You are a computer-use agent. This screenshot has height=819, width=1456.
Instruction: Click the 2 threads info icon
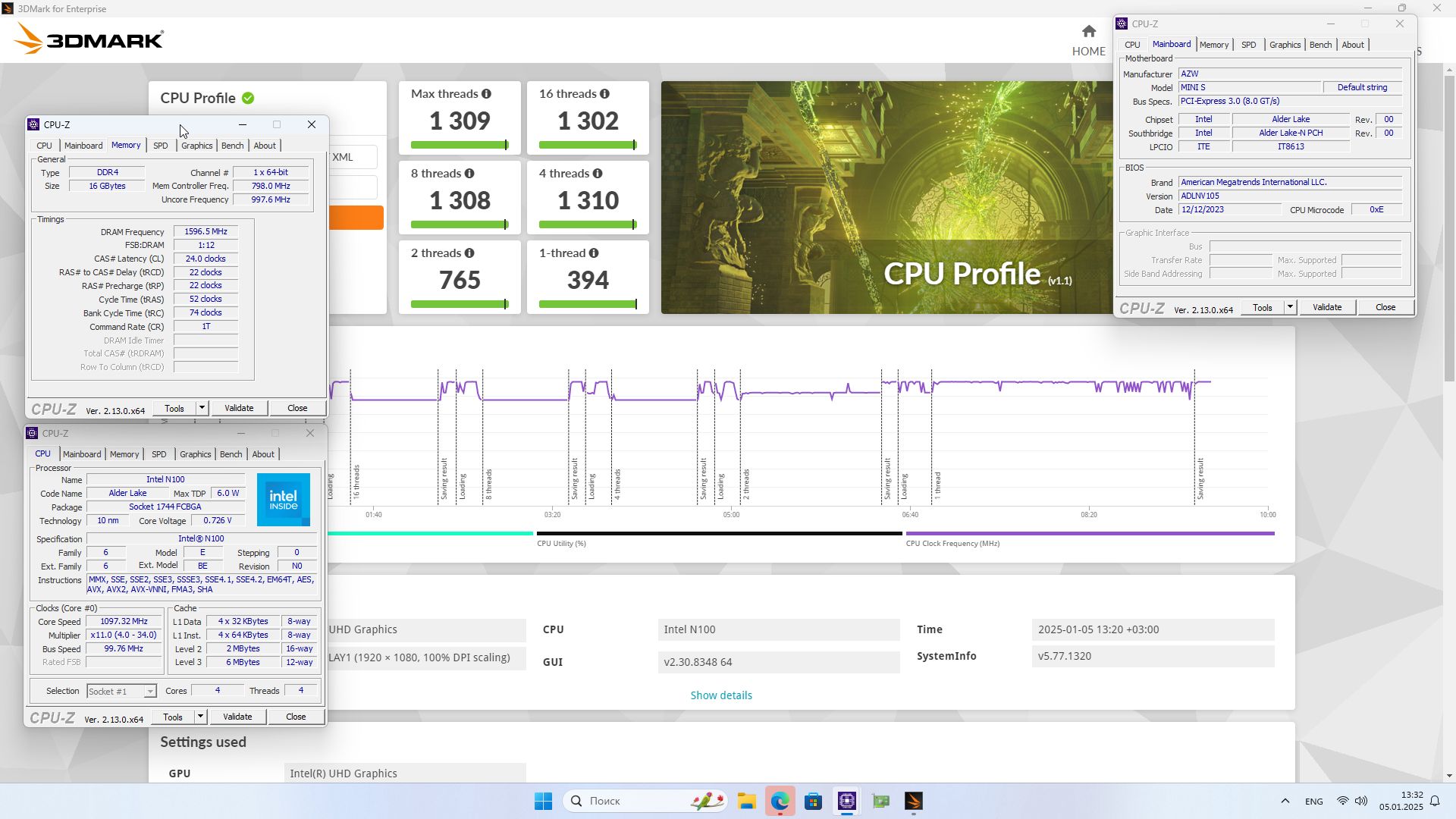tap(469, 253)
